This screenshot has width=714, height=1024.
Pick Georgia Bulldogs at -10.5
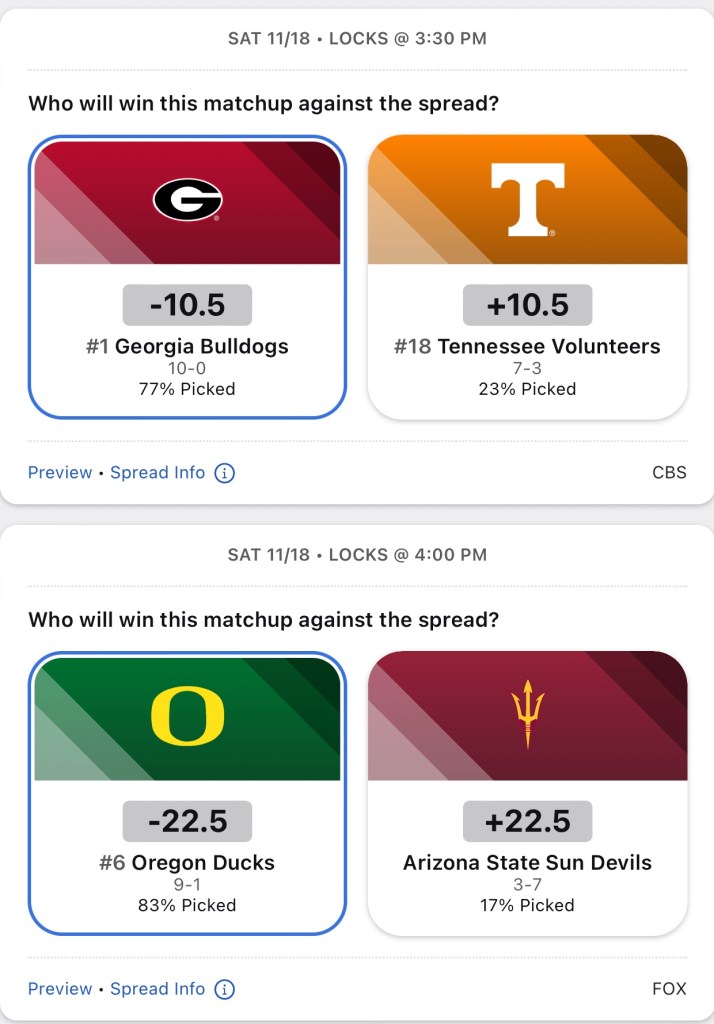[x=187, y=305]
